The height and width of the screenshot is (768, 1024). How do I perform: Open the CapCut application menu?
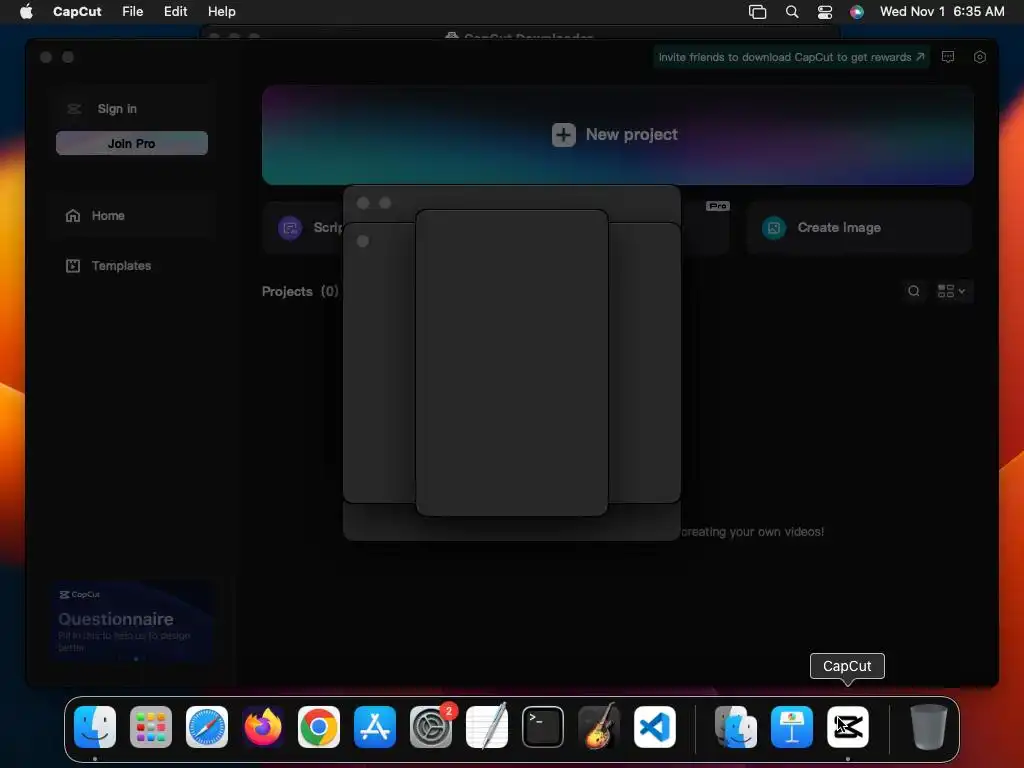click(x=77, y=12)
